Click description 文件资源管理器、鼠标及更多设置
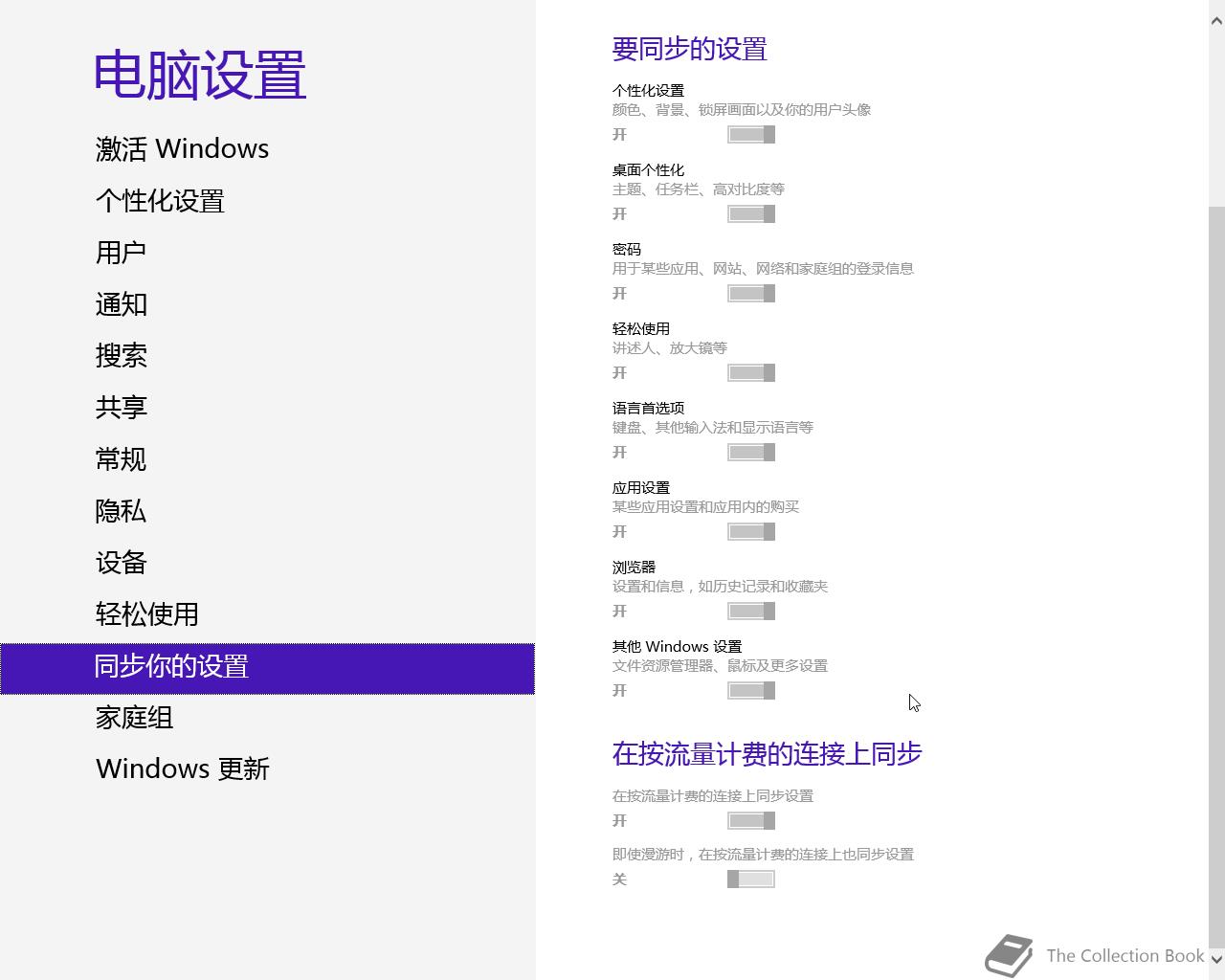Screen dimensions: 1225x980 pyautogui.click(x=720, y=666)
